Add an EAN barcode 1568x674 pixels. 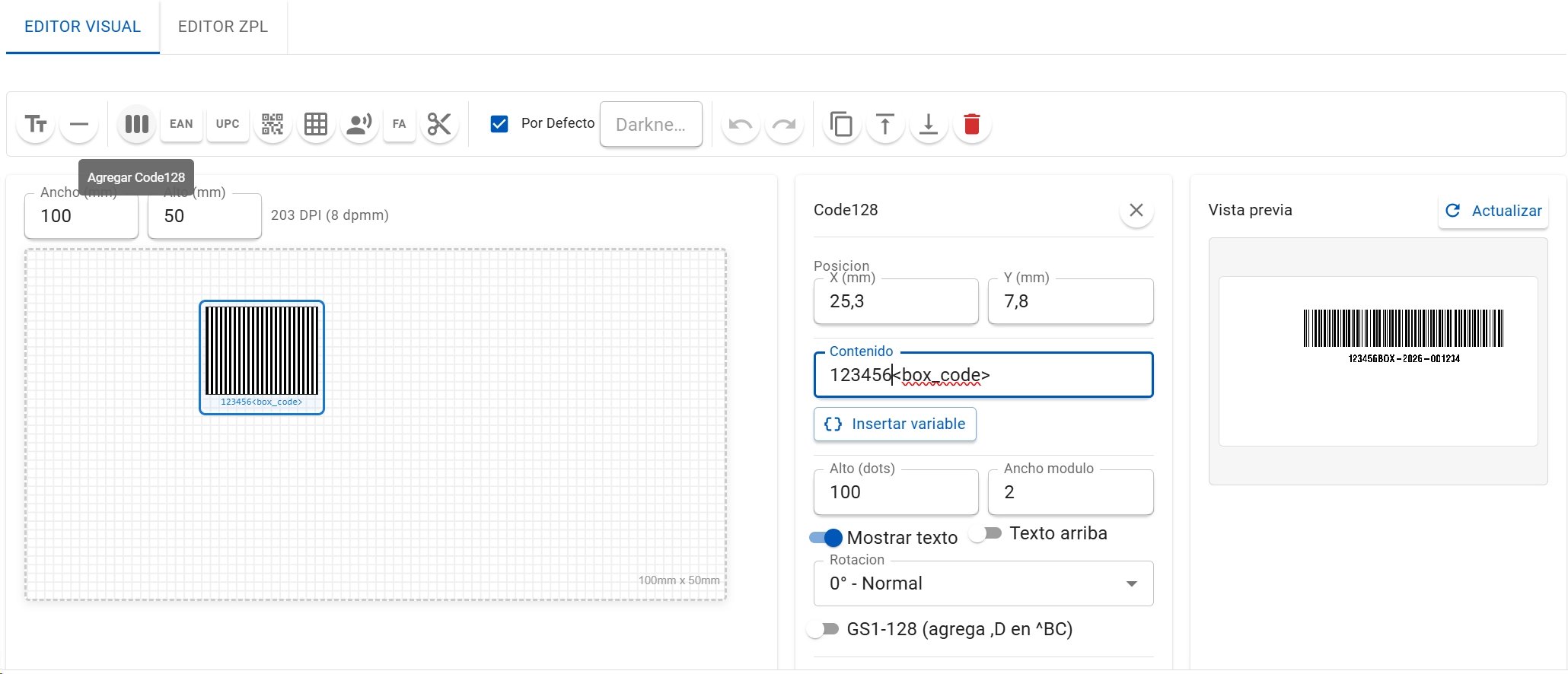click(181, 124)
